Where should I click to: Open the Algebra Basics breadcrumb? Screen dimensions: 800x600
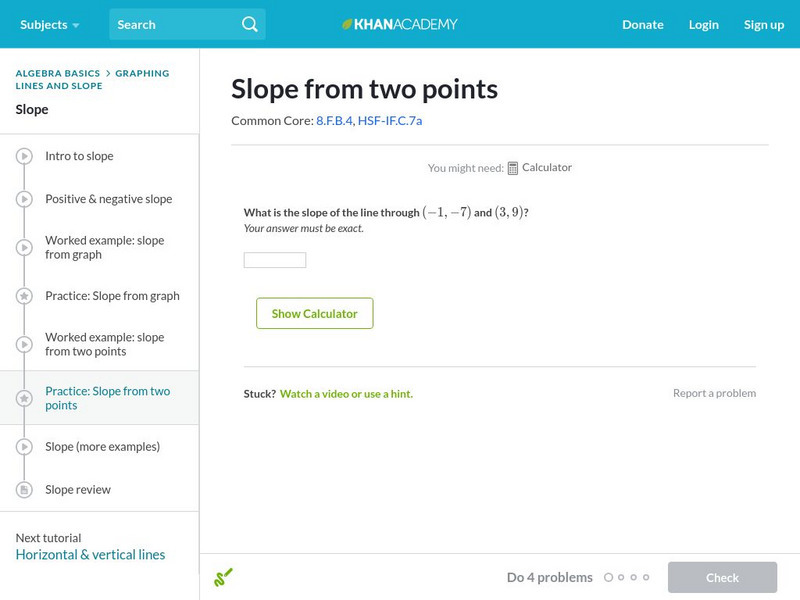pyautogui.click(x=58, y=73)
